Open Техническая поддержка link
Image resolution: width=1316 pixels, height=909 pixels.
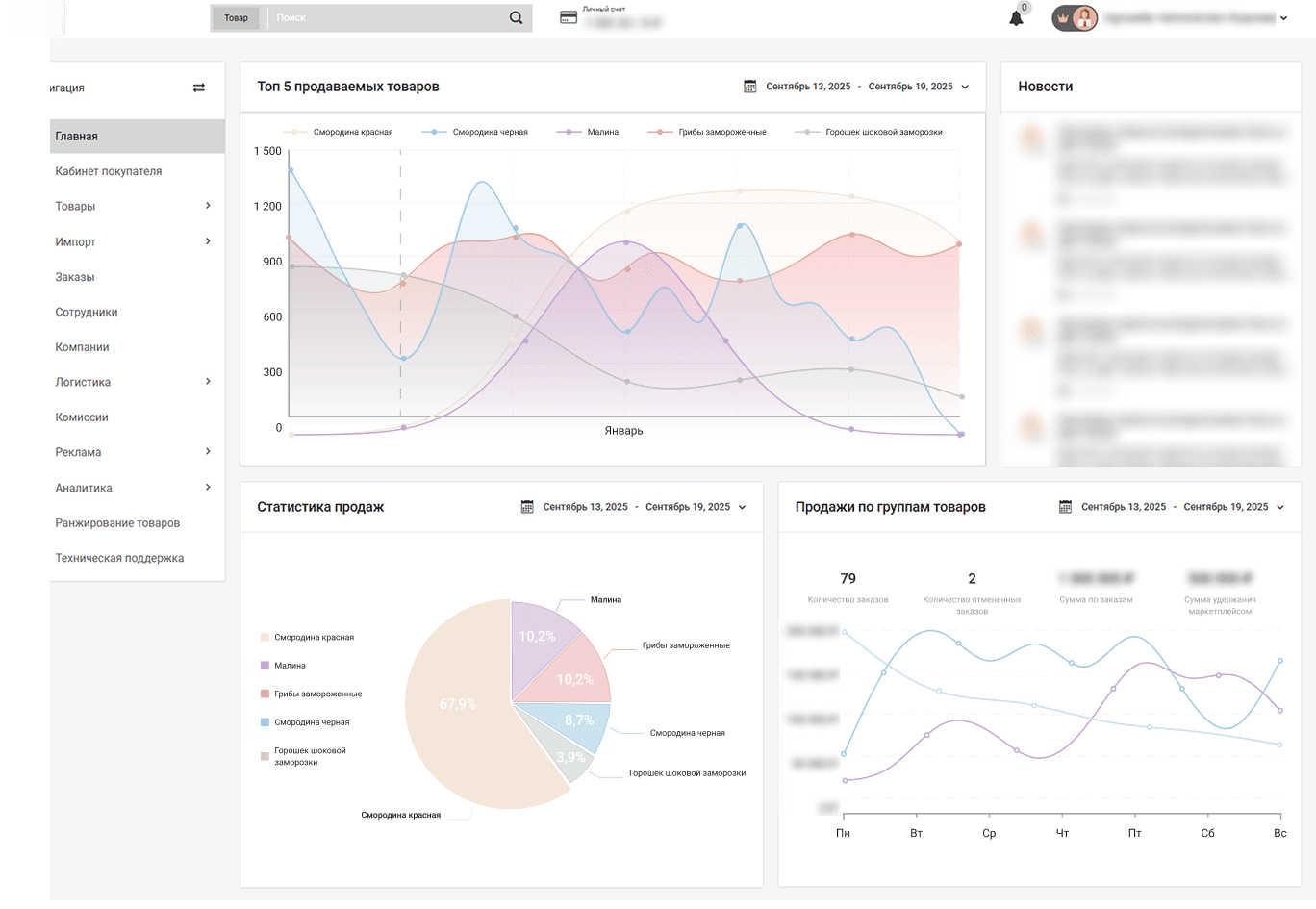pos(119,558)
